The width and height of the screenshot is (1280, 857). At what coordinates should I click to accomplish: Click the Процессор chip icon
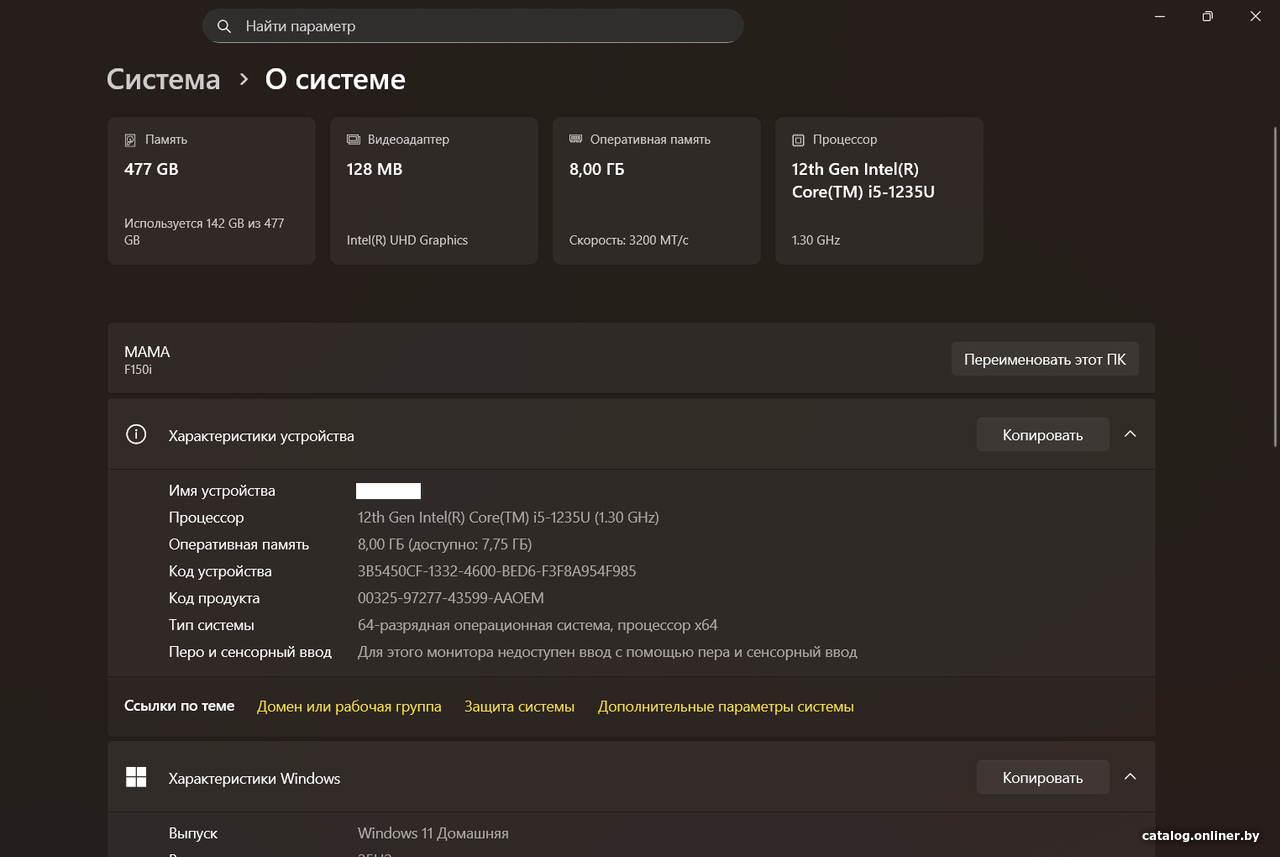pyautogui.click(x=798, y=140)
